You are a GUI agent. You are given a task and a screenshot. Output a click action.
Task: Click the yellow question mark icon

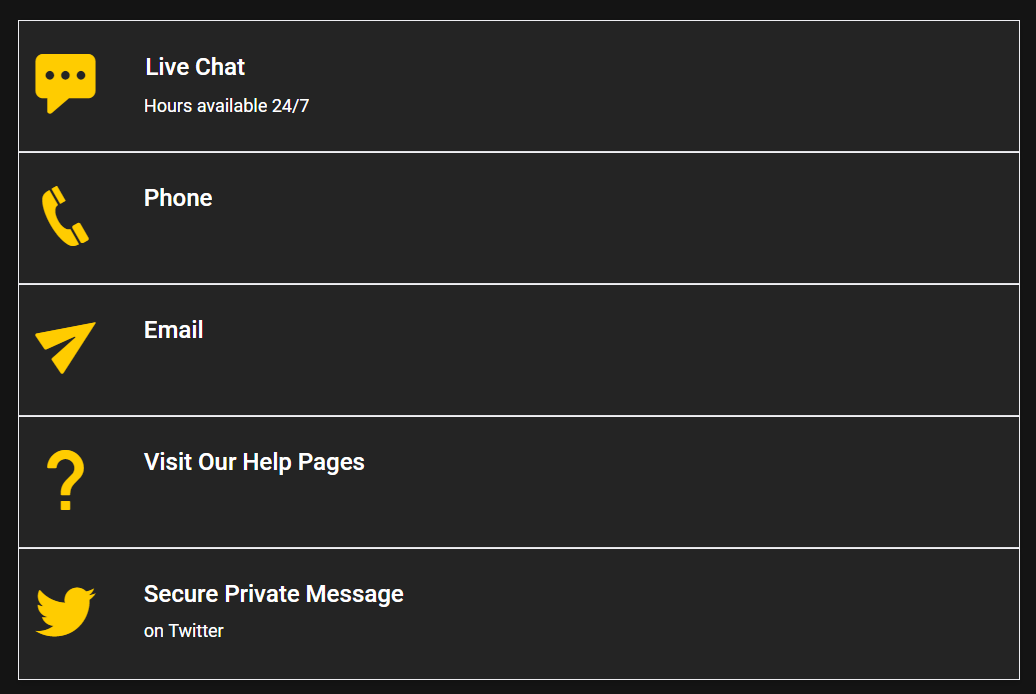click(66, 481)
